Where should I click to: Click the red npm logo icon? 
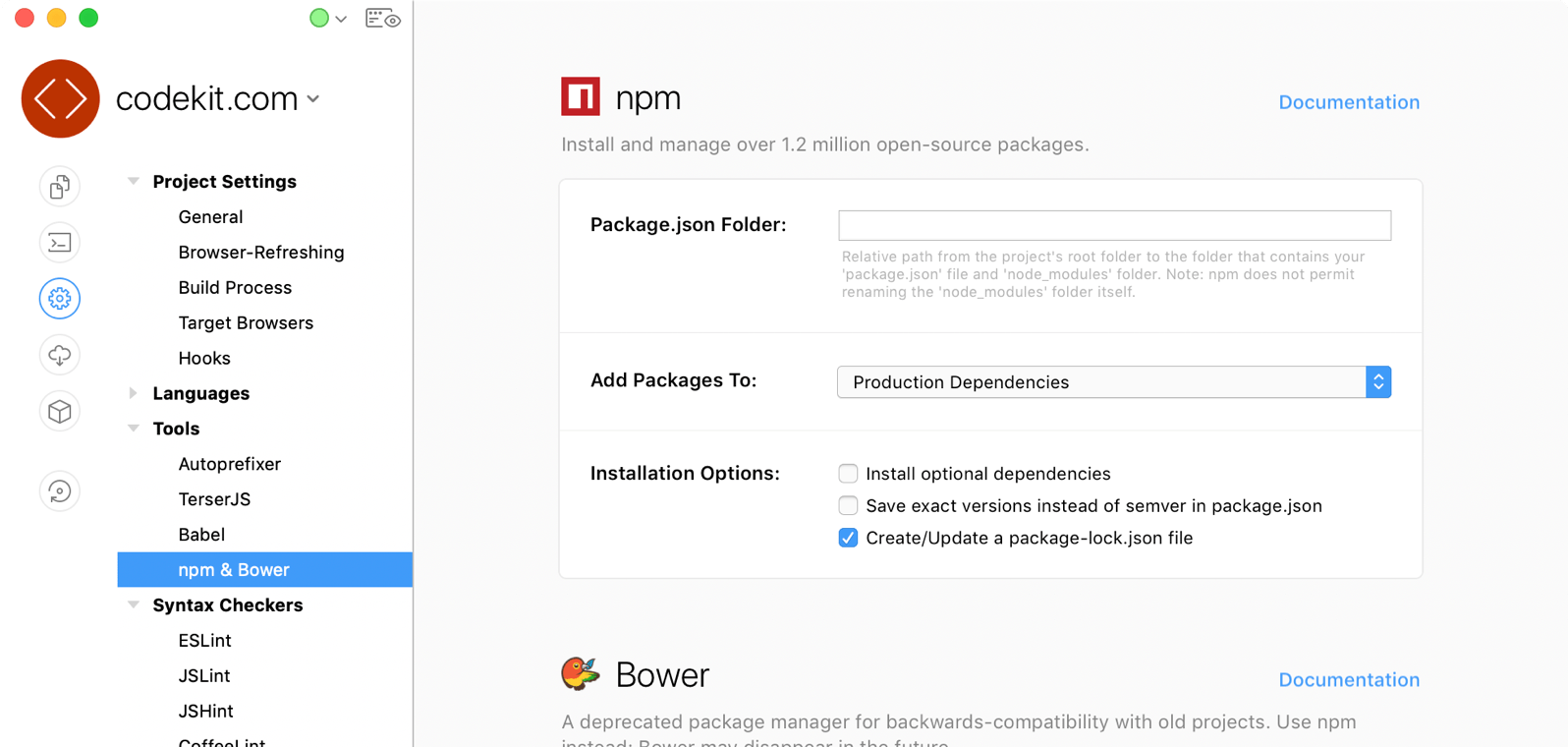(581, 96)
